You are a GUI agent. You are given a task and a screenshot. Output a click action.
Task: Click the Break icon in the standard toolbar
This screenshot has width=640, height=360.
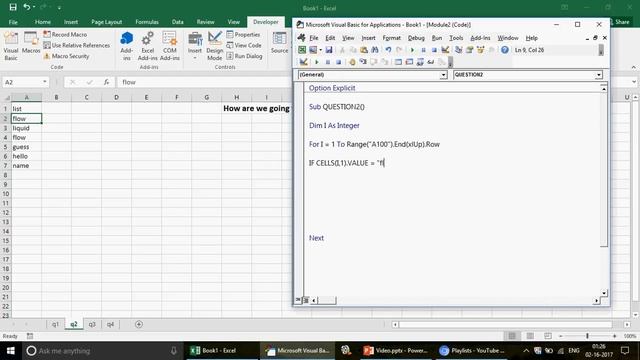(423, 50)
